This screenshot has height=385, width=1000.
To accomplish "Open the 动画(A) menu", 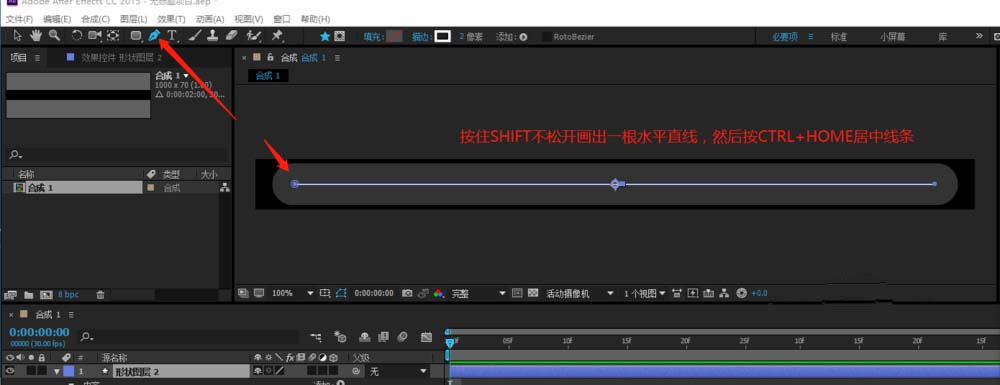I will click(210, 19).
